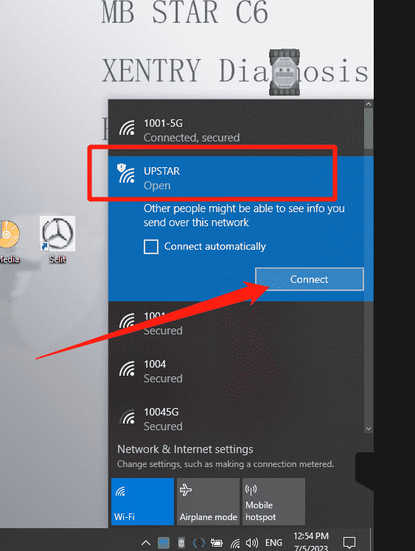
Task: Open the taskbar clock and date
Action: click(x=311, y=542)
